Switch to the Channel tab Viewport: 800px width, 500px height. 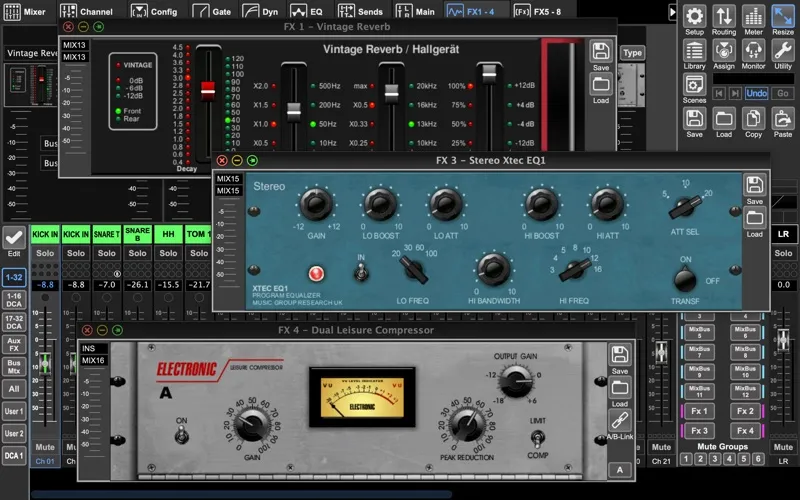(x=86, y=11)
